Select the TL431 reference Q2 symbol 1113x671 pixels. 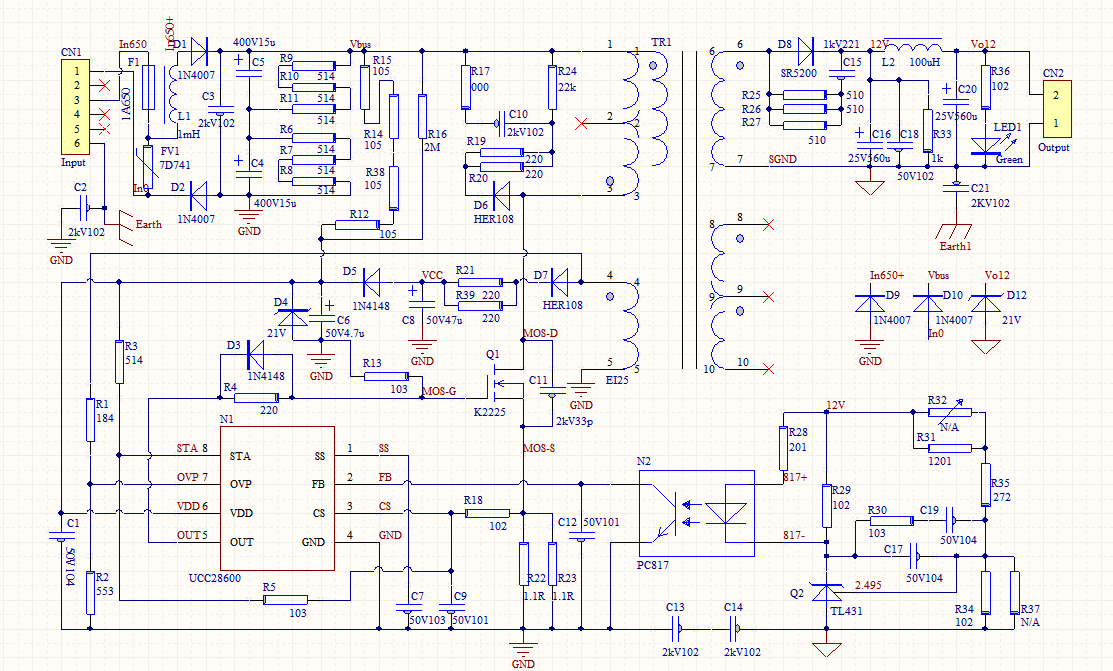(x=826, y=591)
